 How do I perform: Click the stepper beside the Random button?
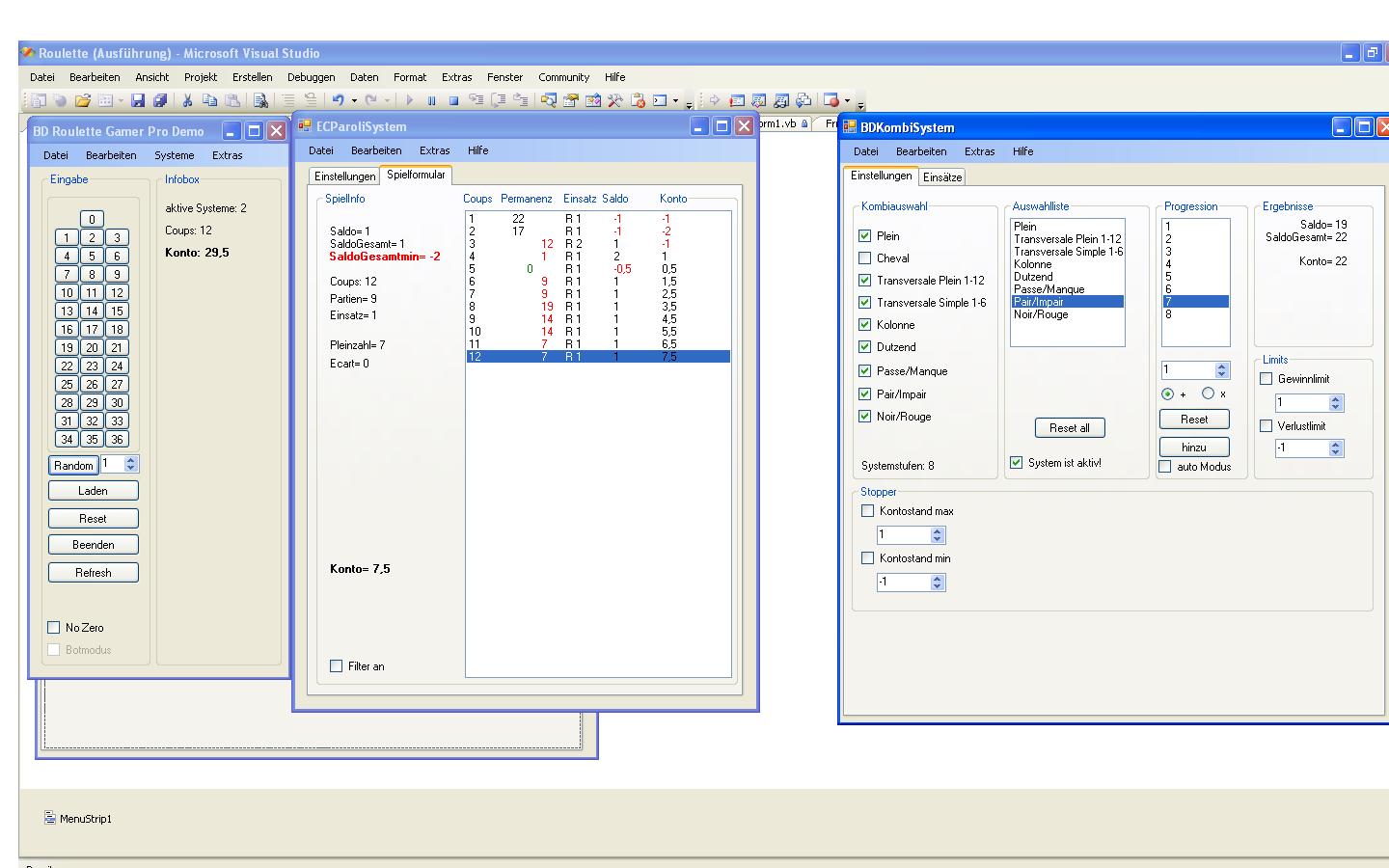point(131,465)
